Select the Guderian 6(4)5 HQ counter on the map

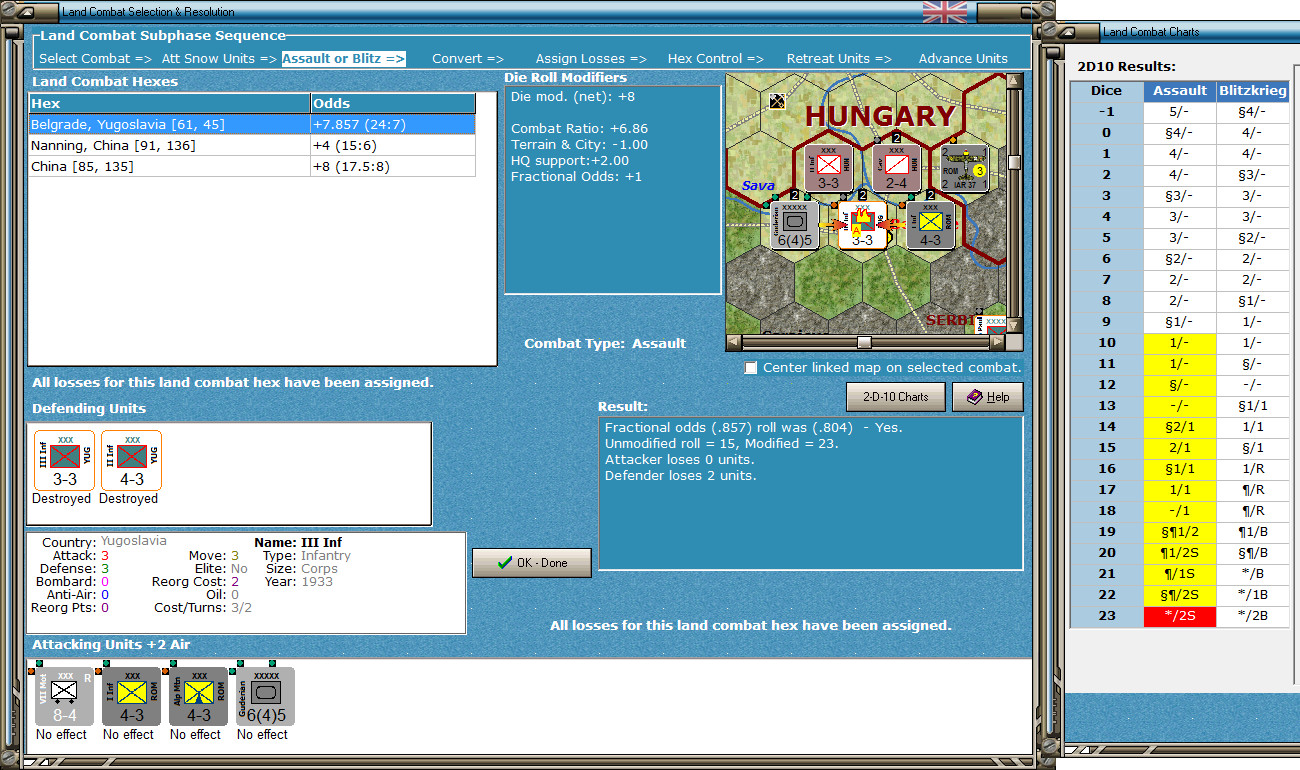[795, 224]
